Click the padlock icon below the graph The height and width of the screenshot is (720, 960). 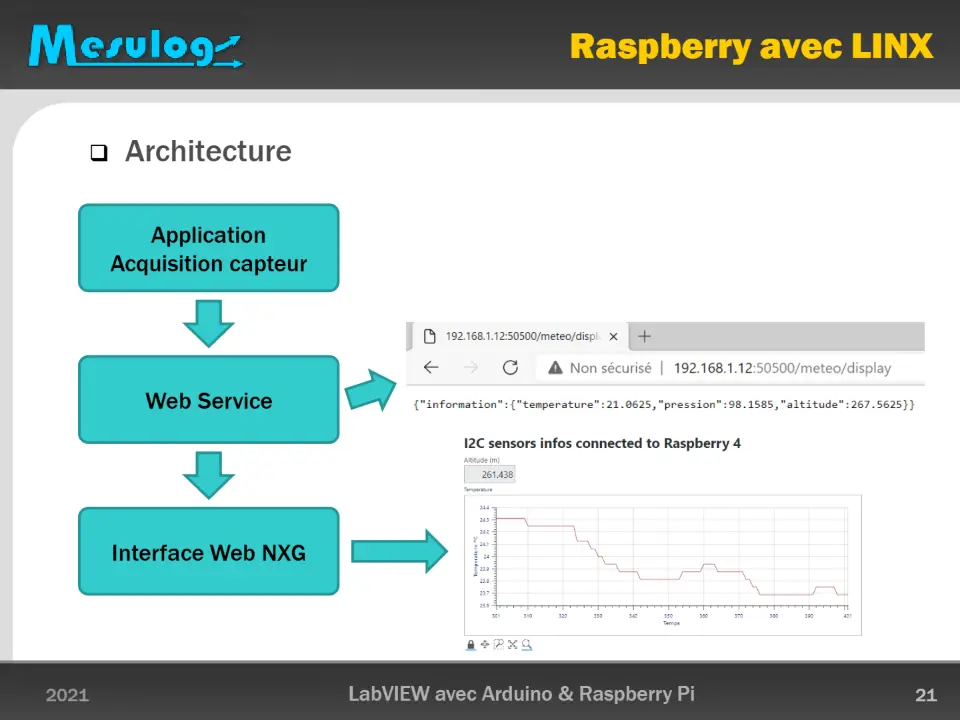(x=471, y=645)
